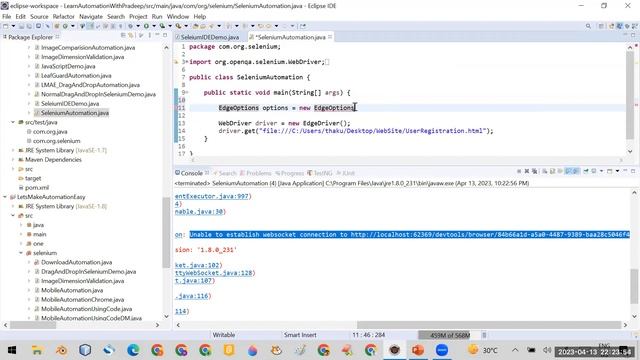Toggle Word Wrap in Console toolbar

(x=560, y=171)
